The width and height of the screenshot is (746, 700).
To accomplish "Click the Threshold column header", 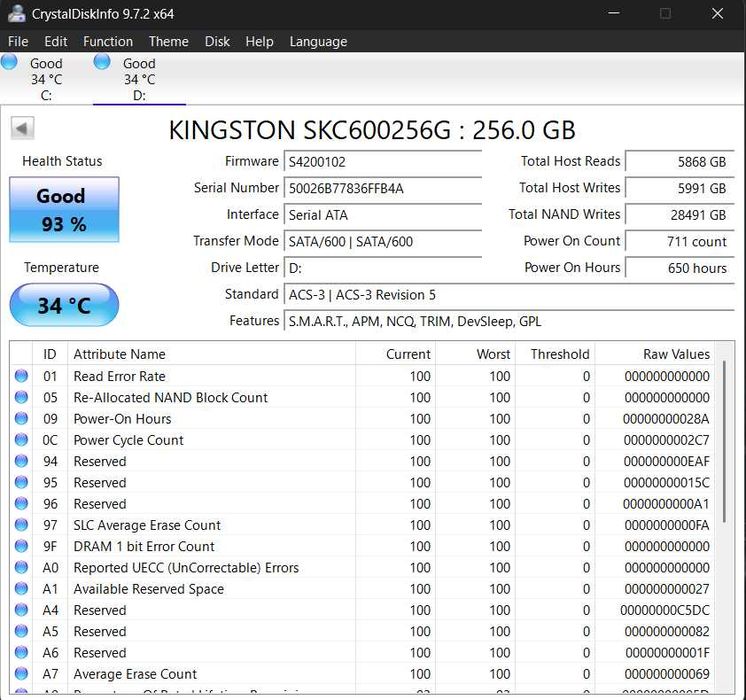I will point(555,354).
